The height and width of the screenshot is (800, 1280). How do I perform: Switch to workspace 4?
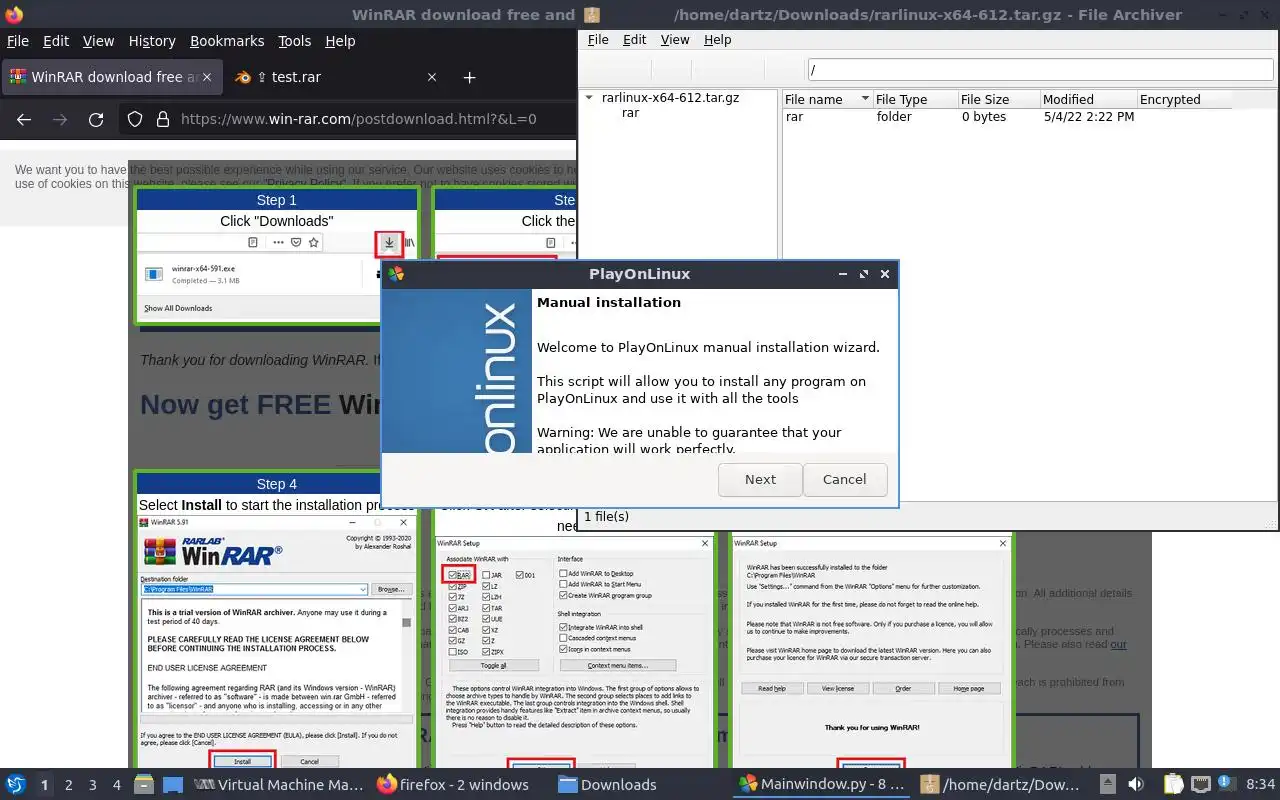(x=117, y=785)
